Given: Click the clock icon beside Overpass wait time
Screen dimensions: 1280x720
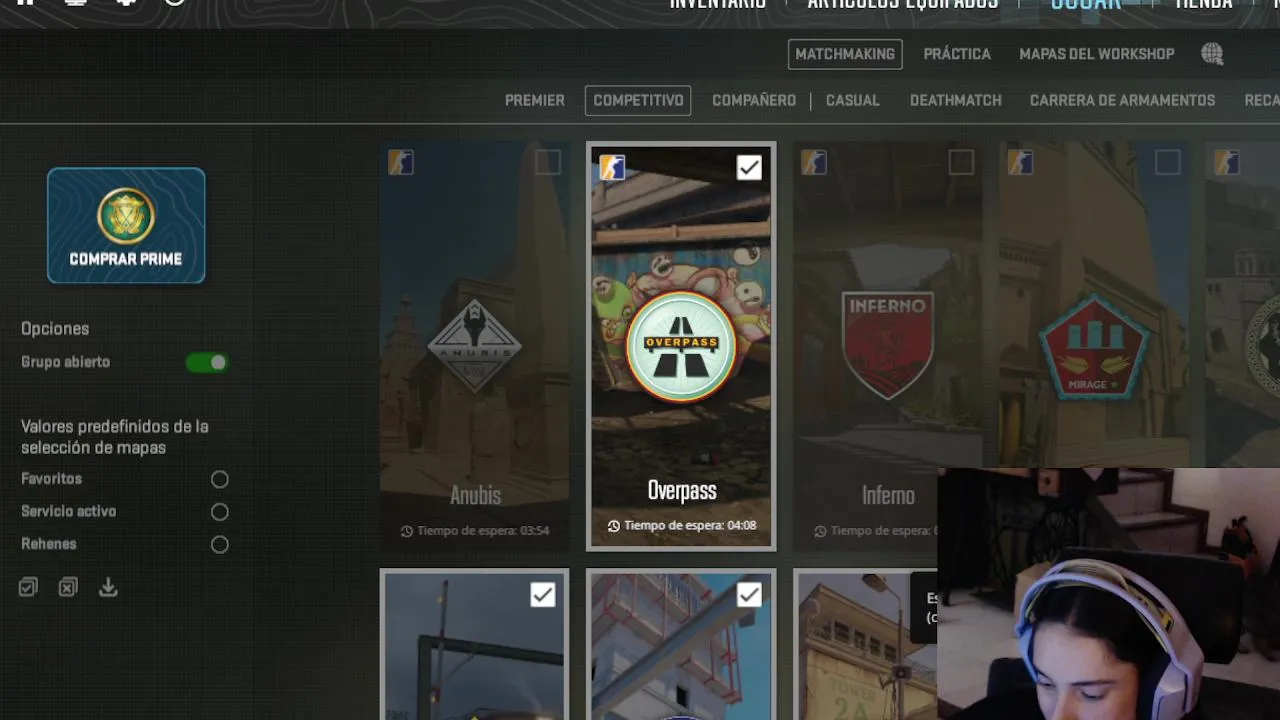Looking at the screenshot, I should 614,526.
